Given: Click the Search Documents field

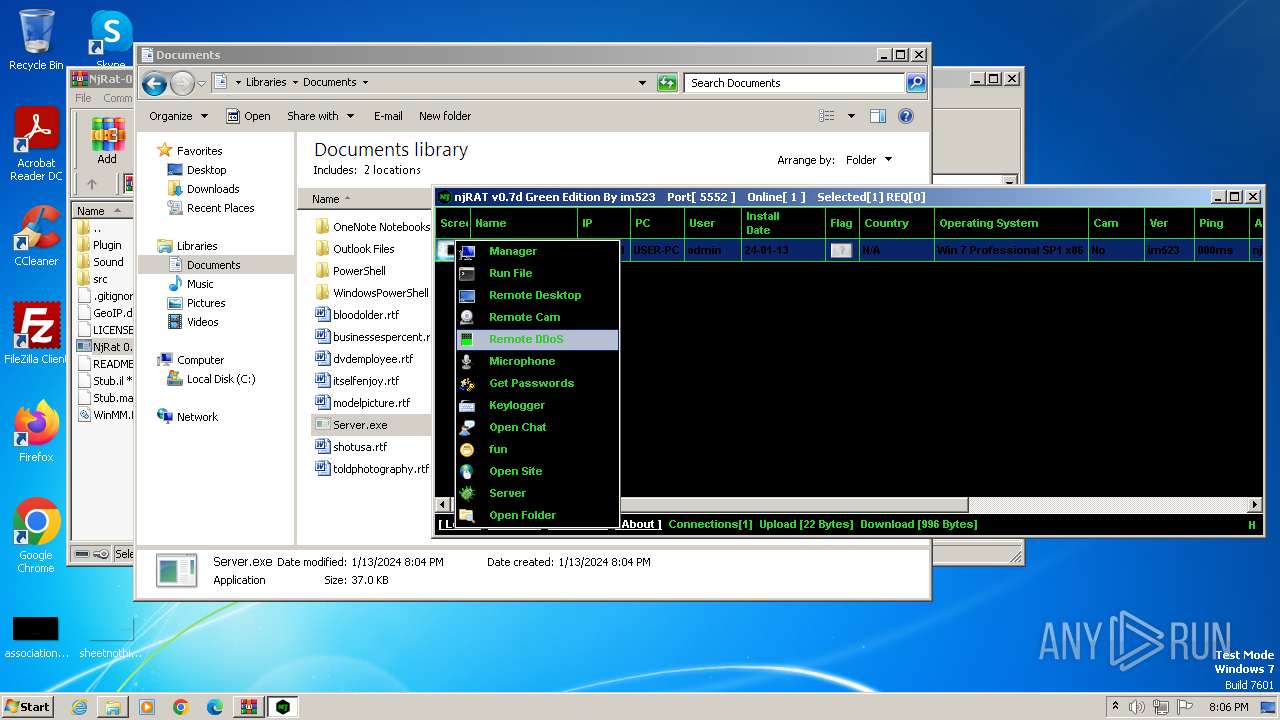Looking at the screenshot, I should coord(795,83).
